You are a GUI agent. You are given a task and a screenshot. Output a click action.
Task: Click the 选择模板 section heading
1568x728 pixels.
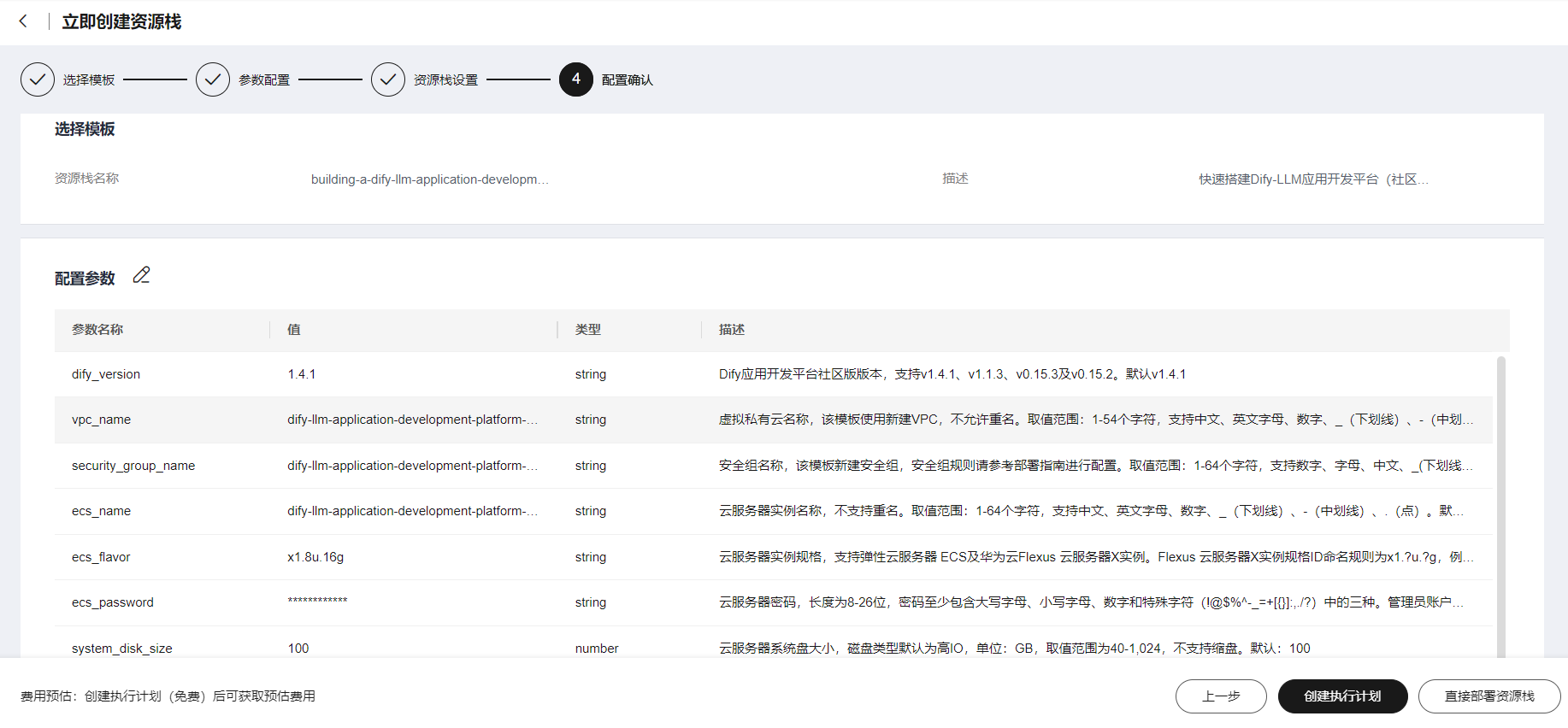coord(85,129)
